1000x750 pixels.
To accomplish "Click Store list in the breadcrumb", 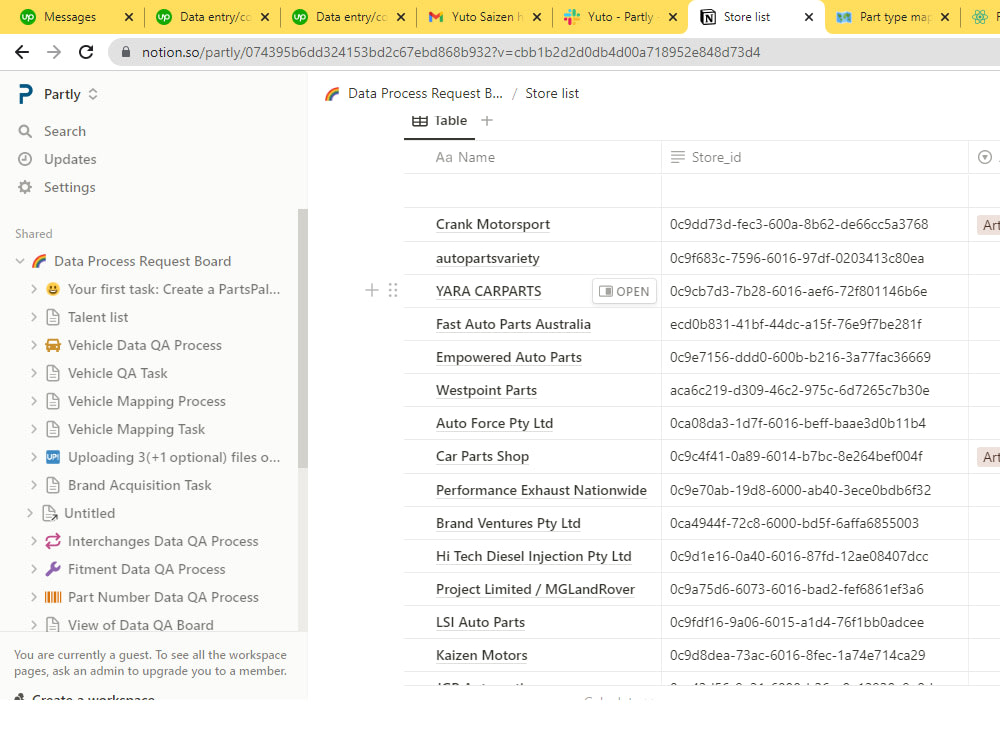I will coord(552,94).
